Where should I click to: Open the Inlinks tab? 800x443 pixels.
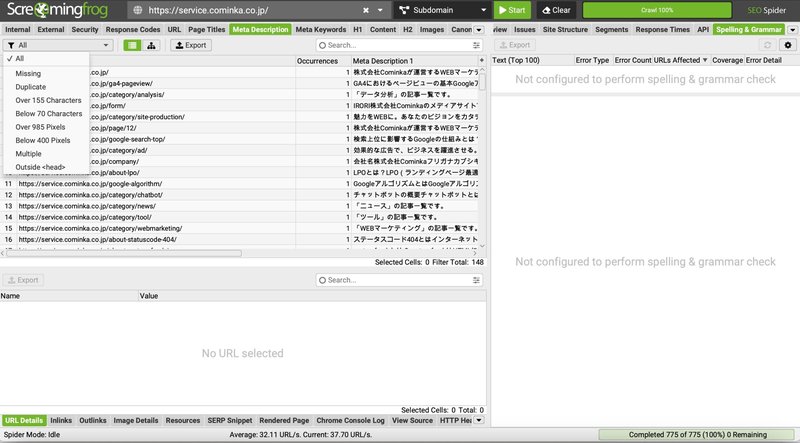[61, 420]
